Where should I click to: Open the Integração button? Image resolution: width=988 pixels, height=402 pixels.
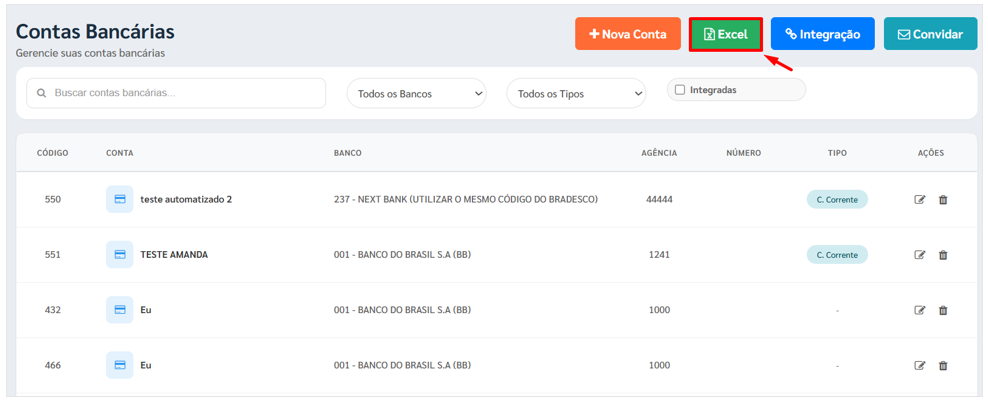(822, 34)
